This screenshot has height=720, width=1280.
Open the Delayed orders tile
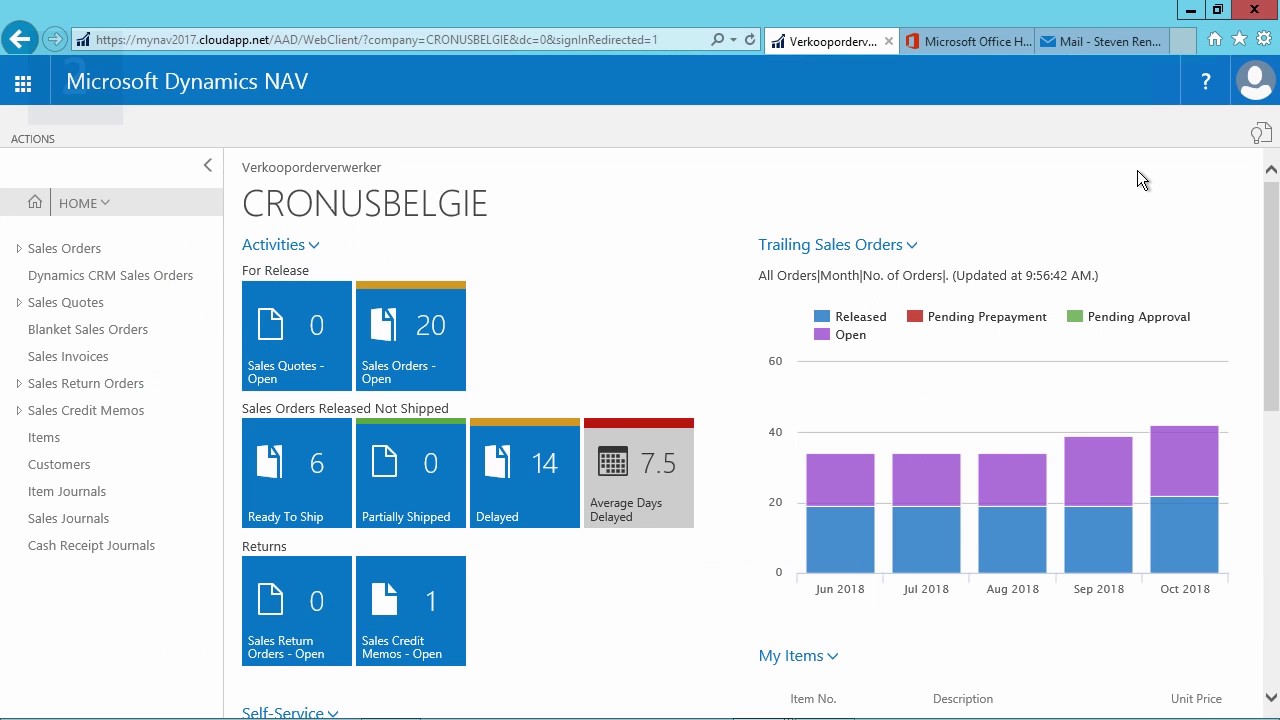tap(525, 473)
